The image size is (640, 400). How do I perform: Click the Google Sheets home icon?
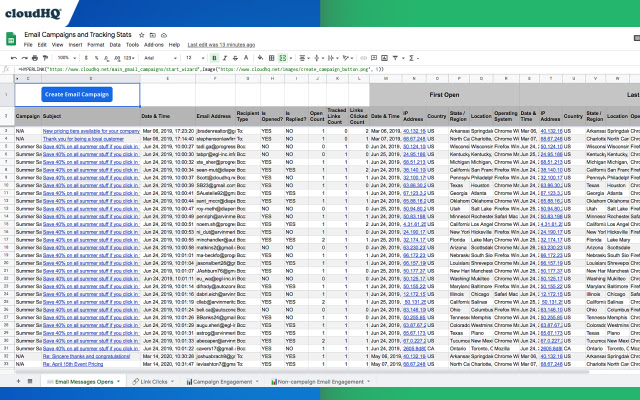coord(10,38)
